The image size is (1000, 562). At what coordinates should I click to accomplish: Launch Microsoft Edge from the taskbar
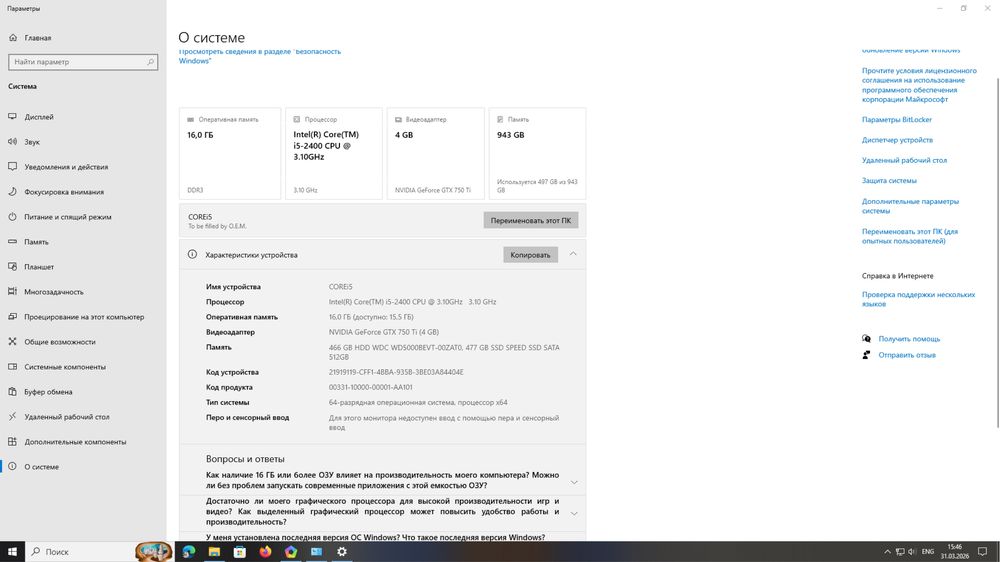coord(189,552)
